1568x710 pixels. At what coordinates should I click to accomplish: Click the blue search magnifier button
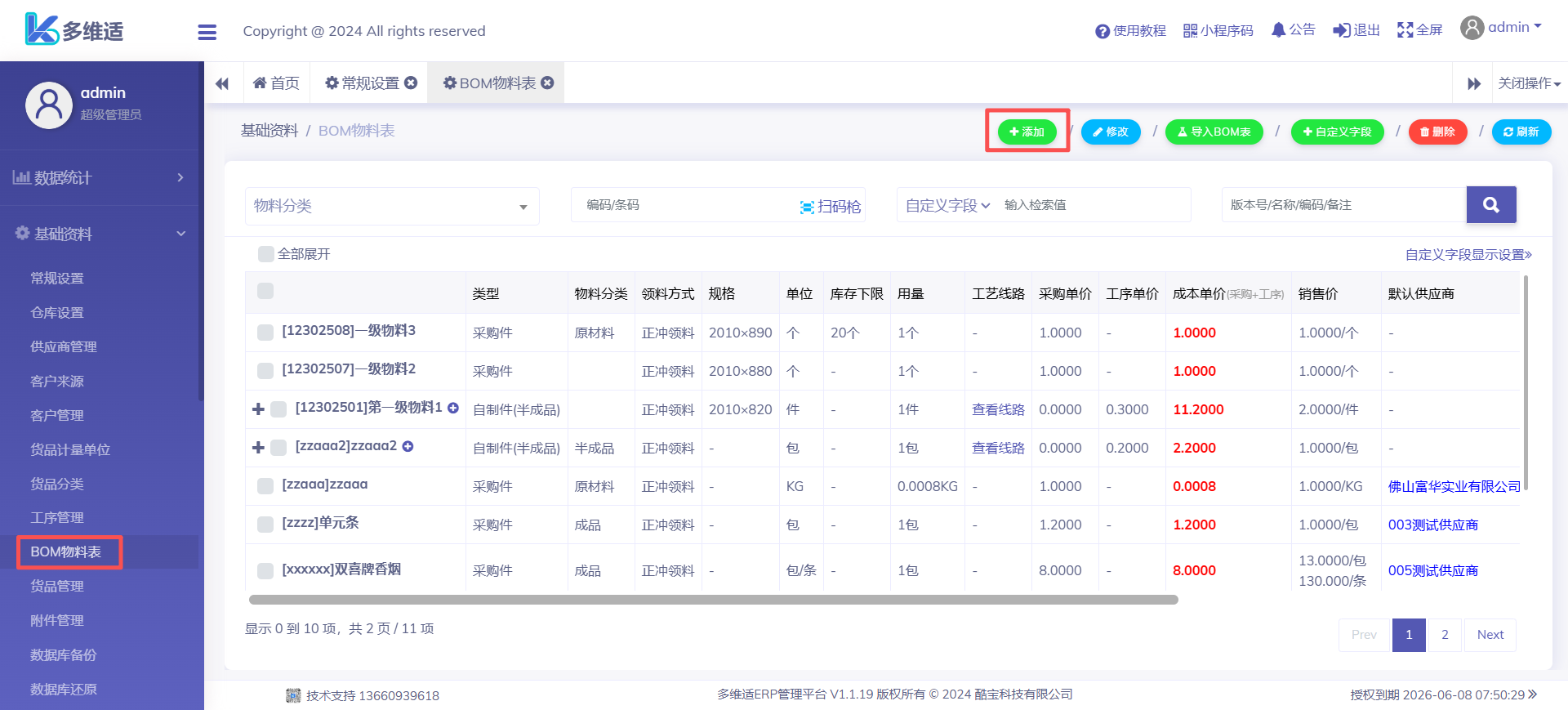[x=1490, y=205]
